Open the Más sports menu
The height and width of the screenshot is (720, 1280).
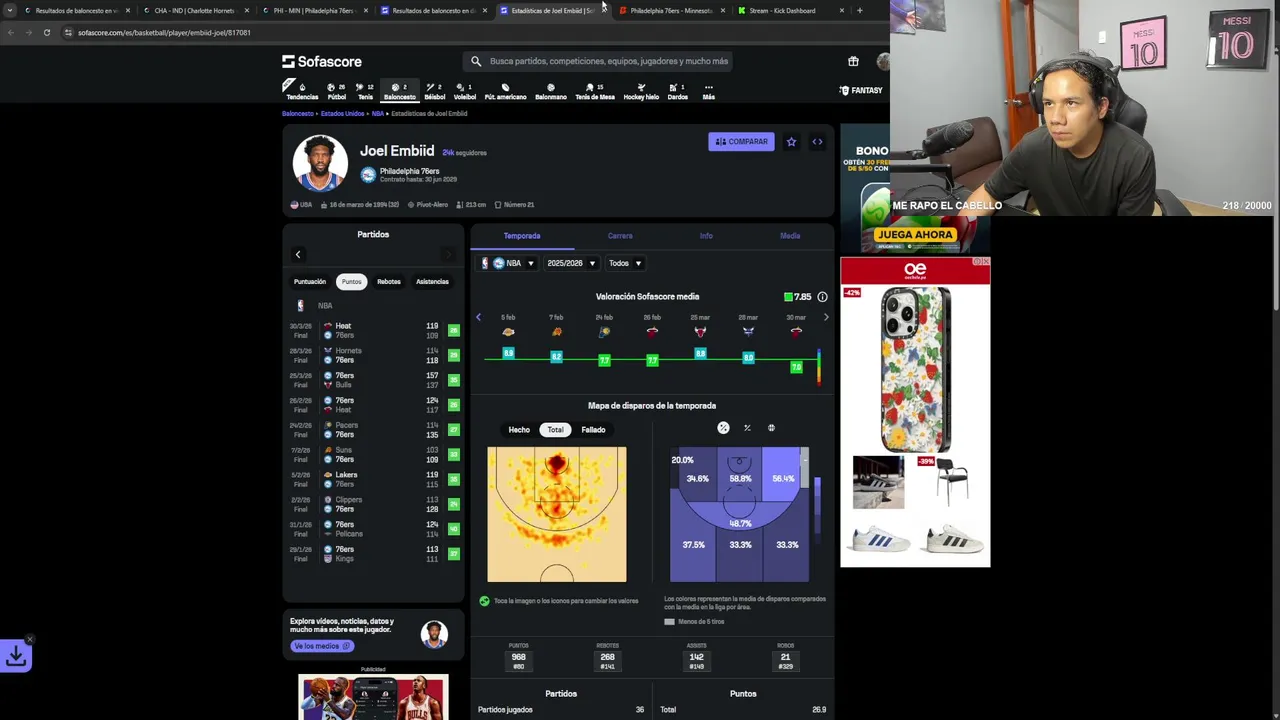pos(708,90)
